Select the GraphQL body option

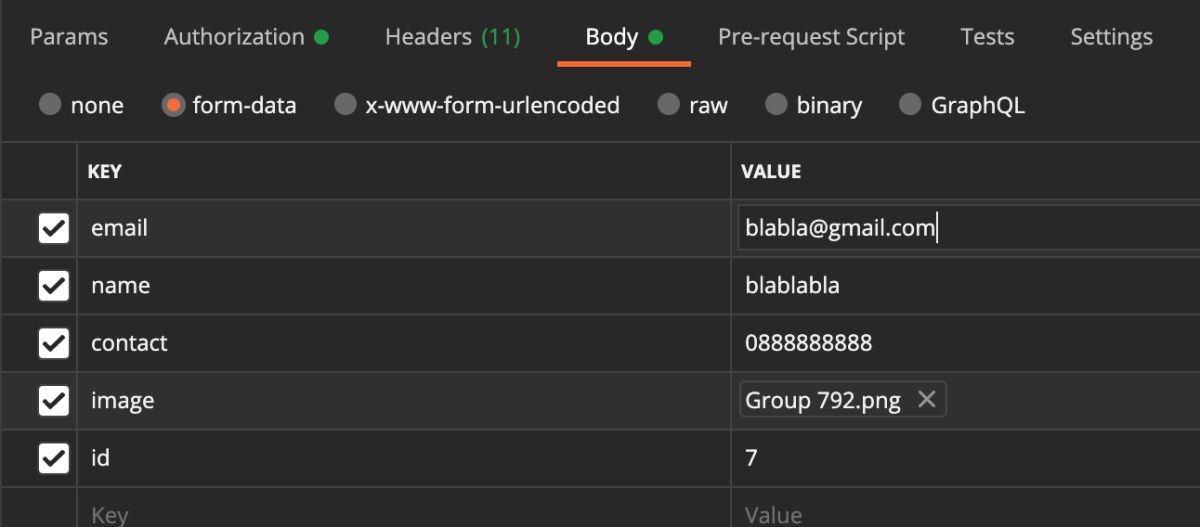[x=910, y=105]
